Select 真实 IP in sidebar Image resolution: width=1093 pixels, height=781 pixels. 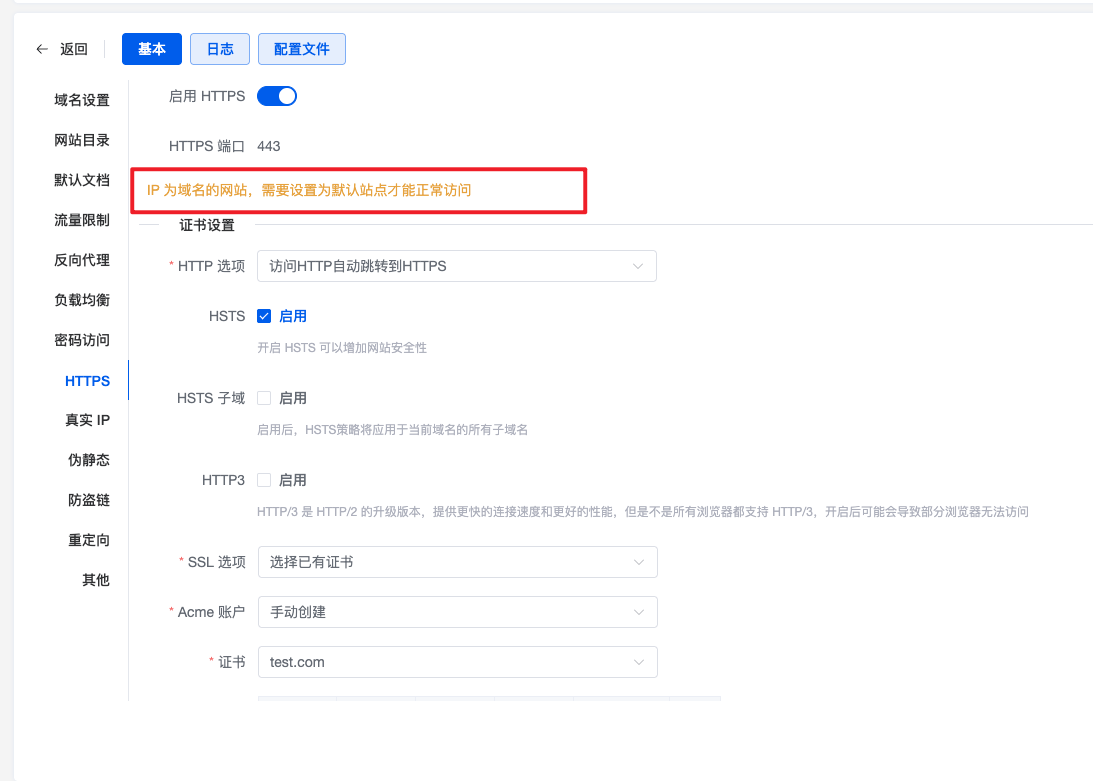pos(88,420)
